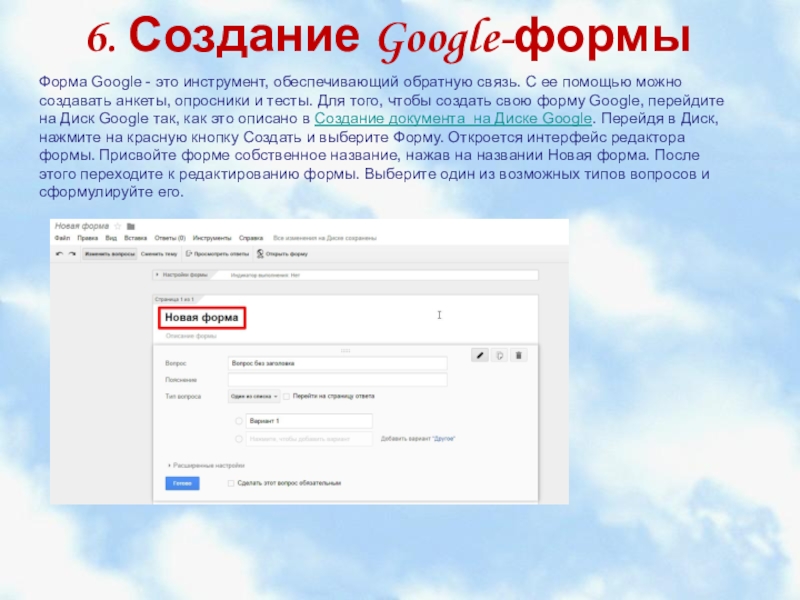This screenshot has height=600, width=800.
Task: Click the folder icon next to the title
Action: click(x=131, y=226)
